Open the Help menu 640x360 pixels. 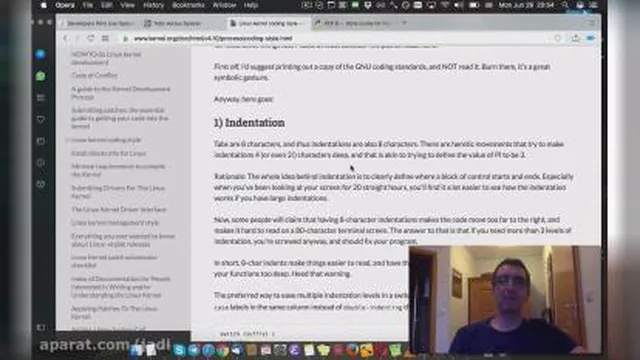[x=251, y=5]
